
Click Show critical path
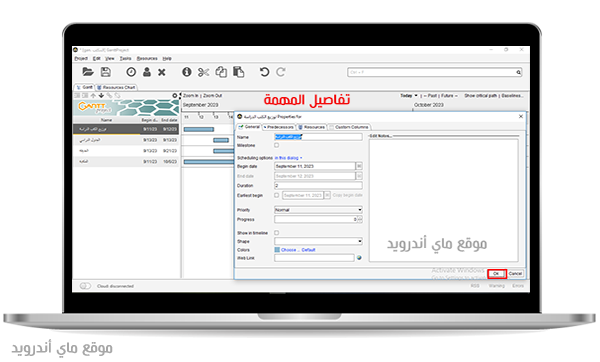coord(480,96)
